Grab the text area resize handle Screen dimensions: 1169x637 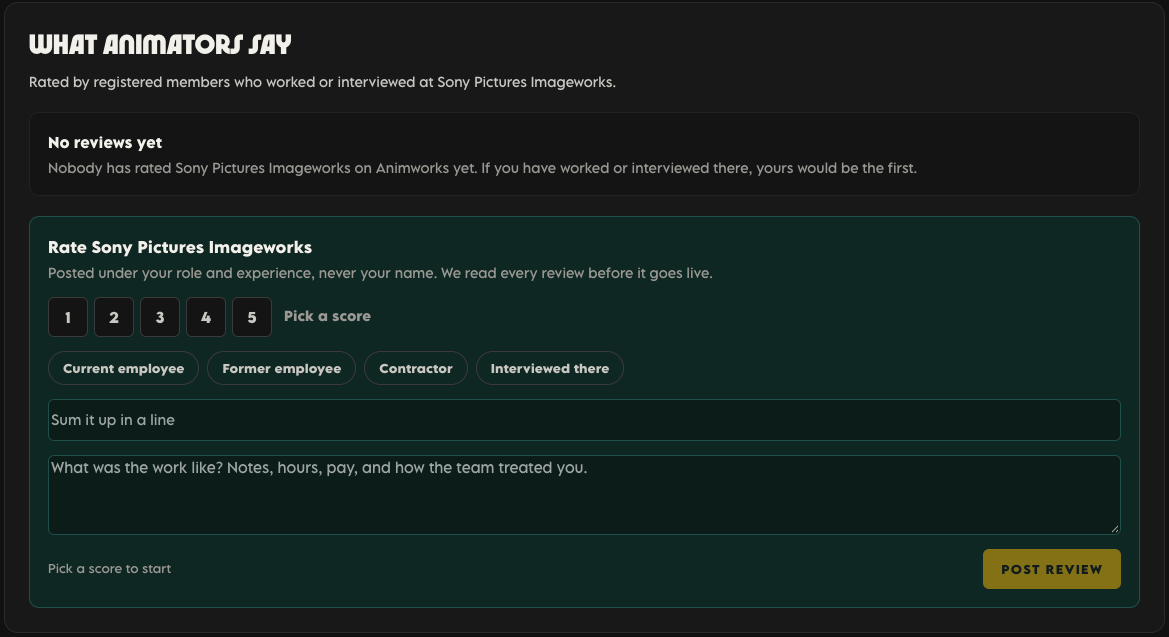point(1115,528)
